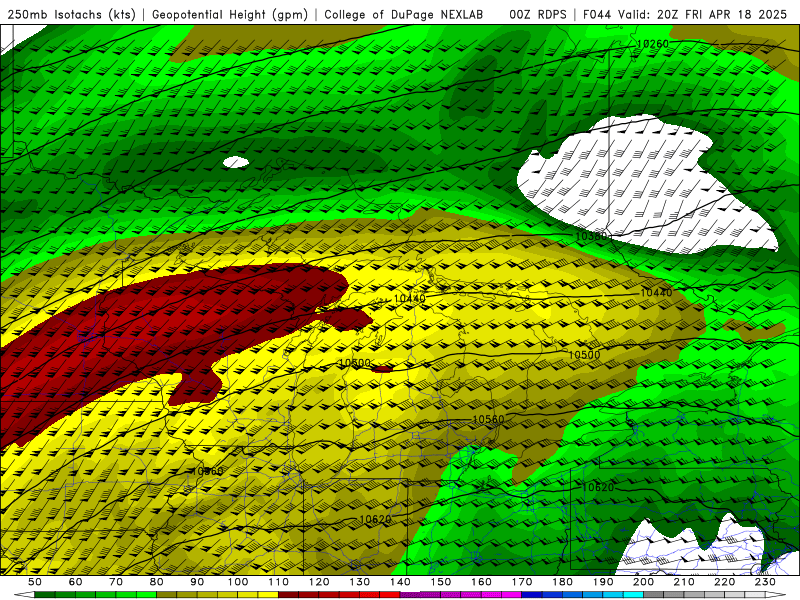Click the small white oval inside the green band
800x600 pixels.
coord(236,162)
